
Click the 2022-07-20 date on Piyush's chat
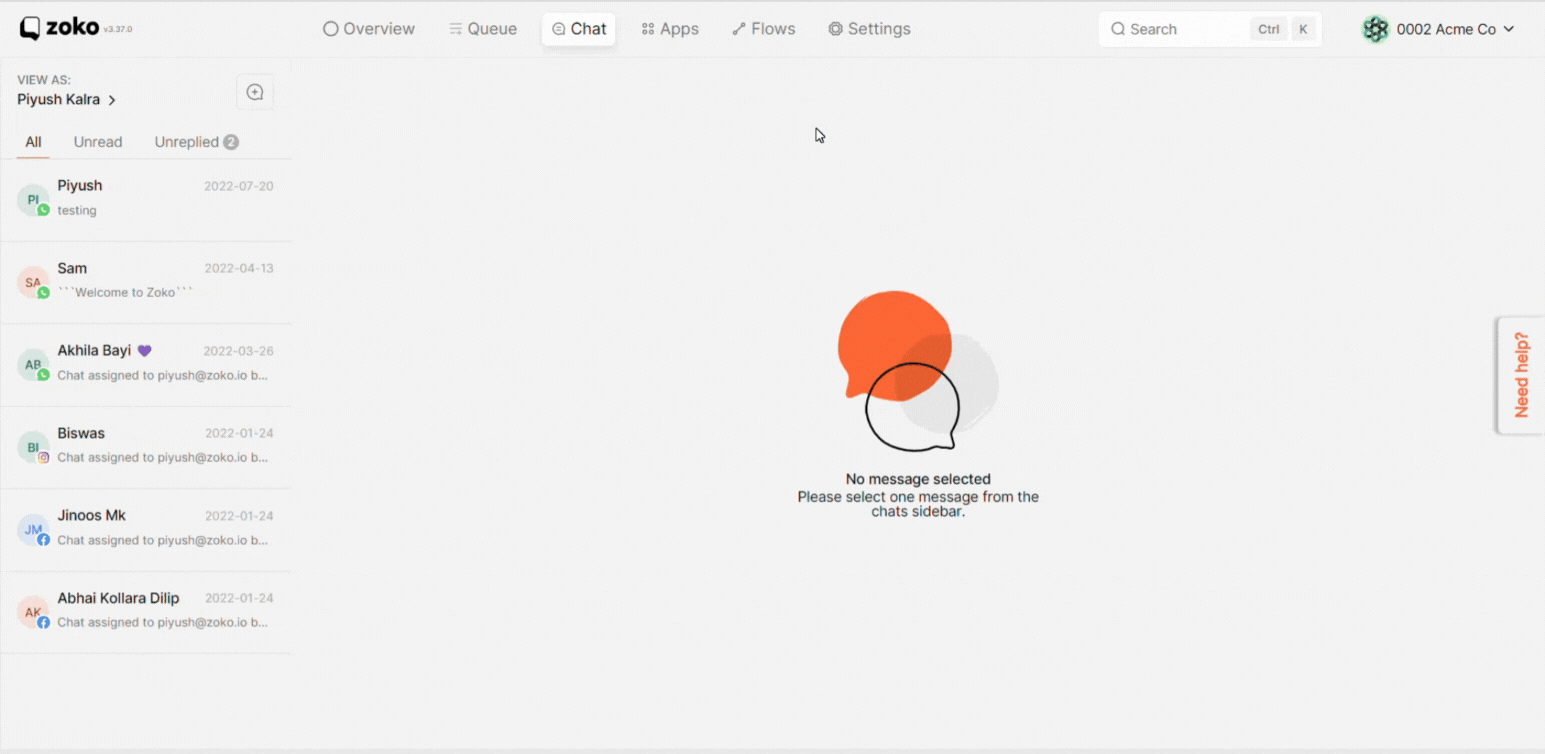click(x=239, y=186)
